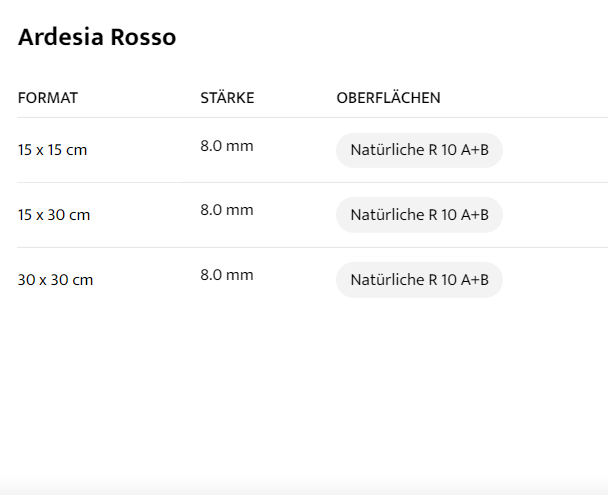Click Natürliche R 10 A+B pill for 15 x 15 cm
Viewport: 608px width, 498px height.
[419, 151]
